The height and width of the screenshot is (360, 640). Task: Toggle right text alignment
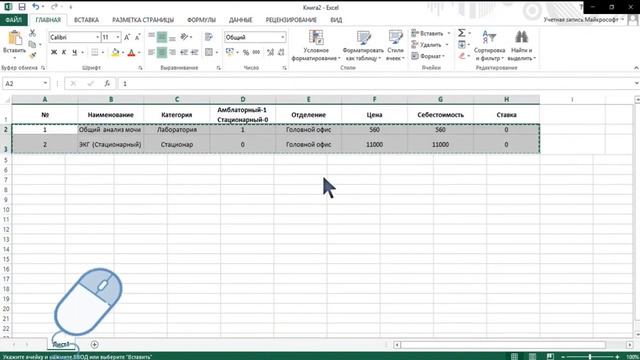pyautogui.click(x=172, y=52)
